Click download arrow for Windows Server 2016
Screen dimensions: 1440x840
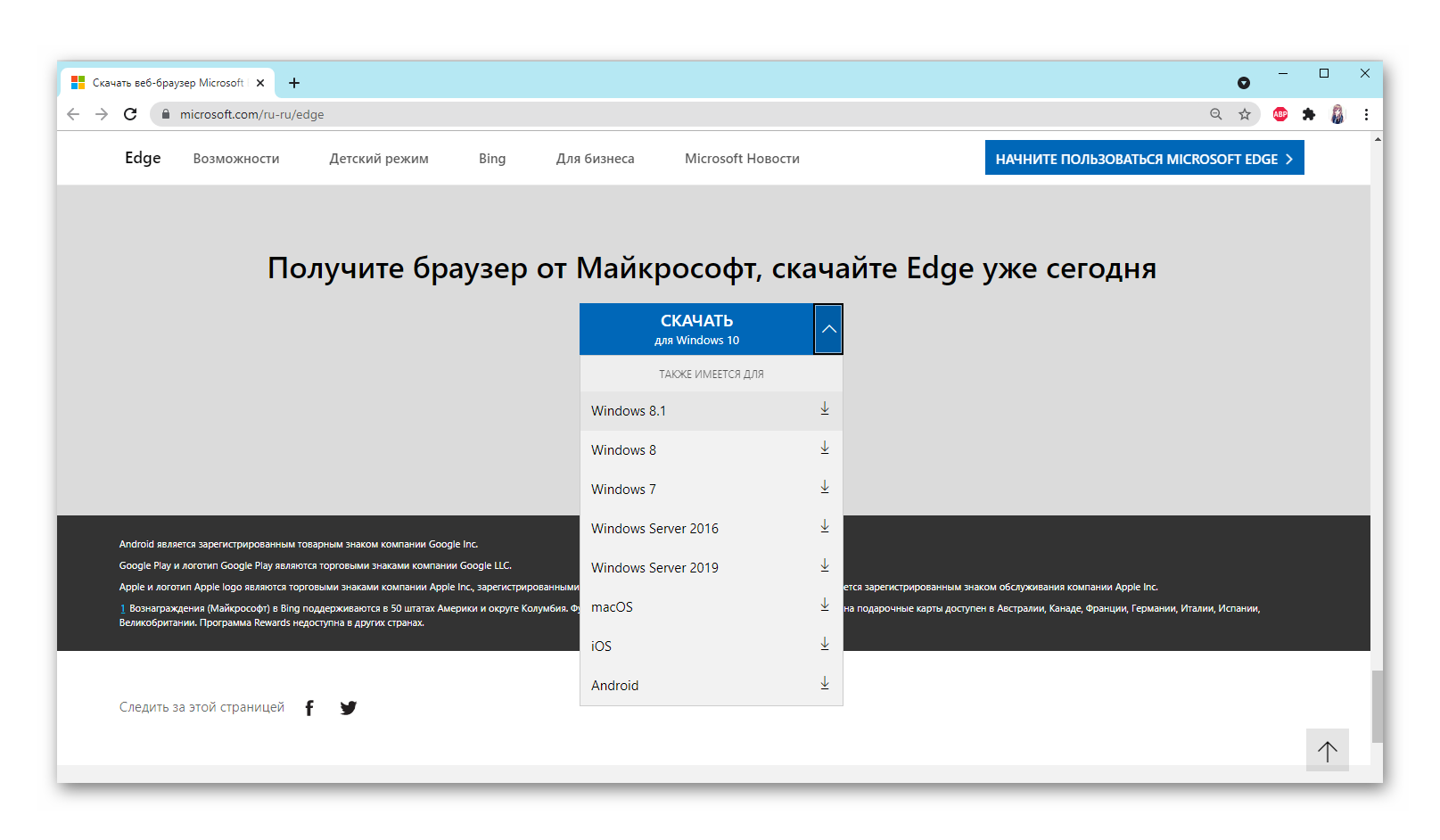pyautogui.click(x=825, y=526)
